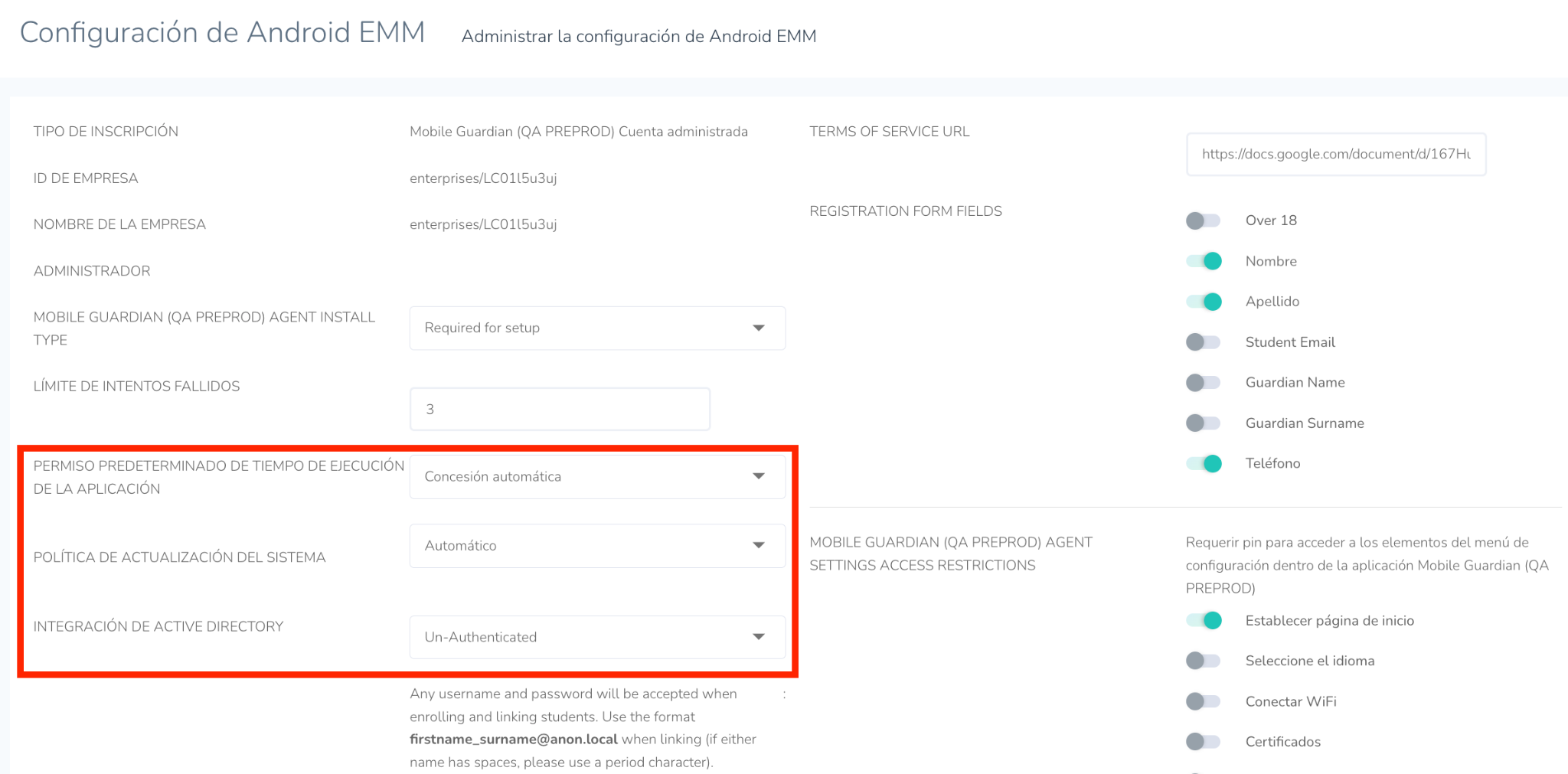Screen dimensions: 1568x774
Task: Click the Configuración de Android EMM heading
Action: click(222, 33)
